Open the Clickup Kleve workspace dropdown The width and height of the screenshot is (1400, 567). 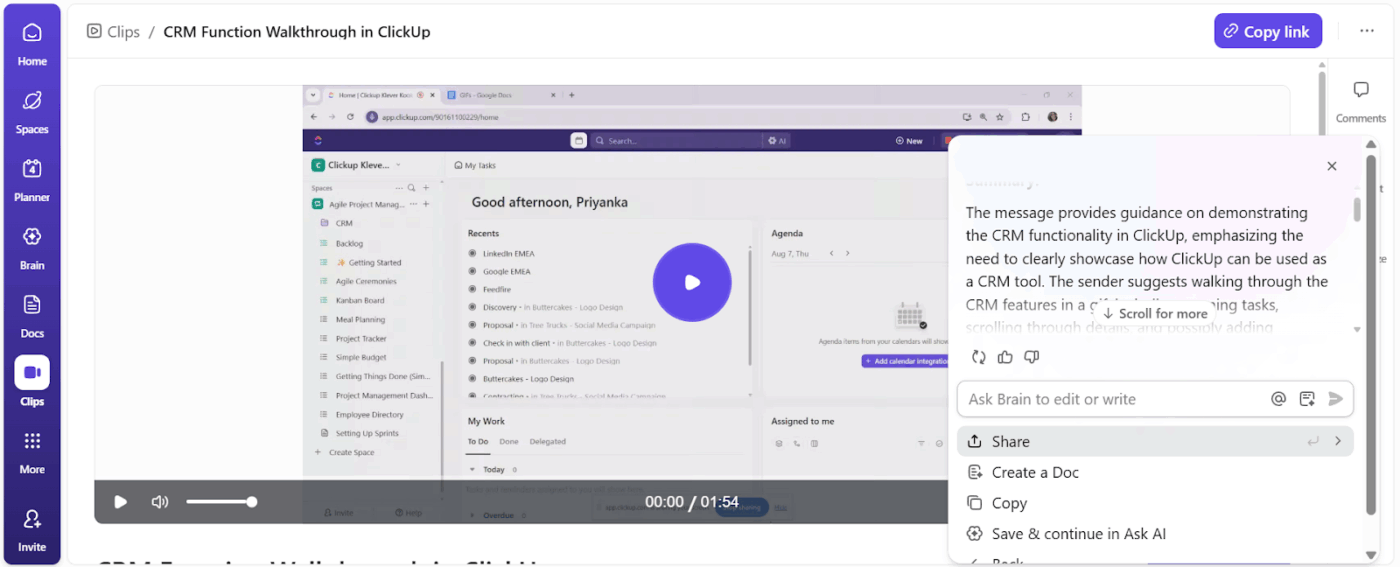[x=357, y=165]
